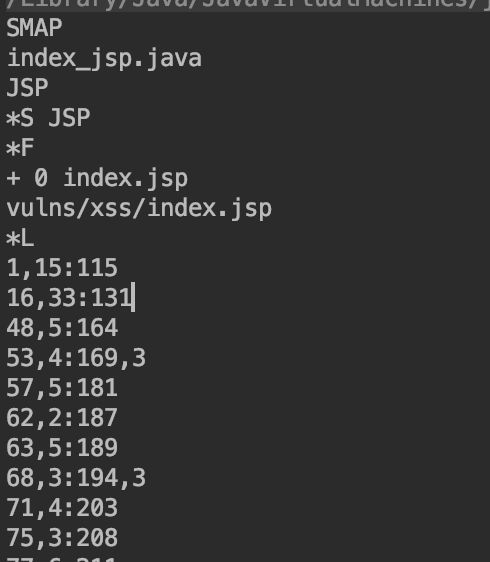
Task: Click at end of 16,33:131 line
Action: click(133, 298)
